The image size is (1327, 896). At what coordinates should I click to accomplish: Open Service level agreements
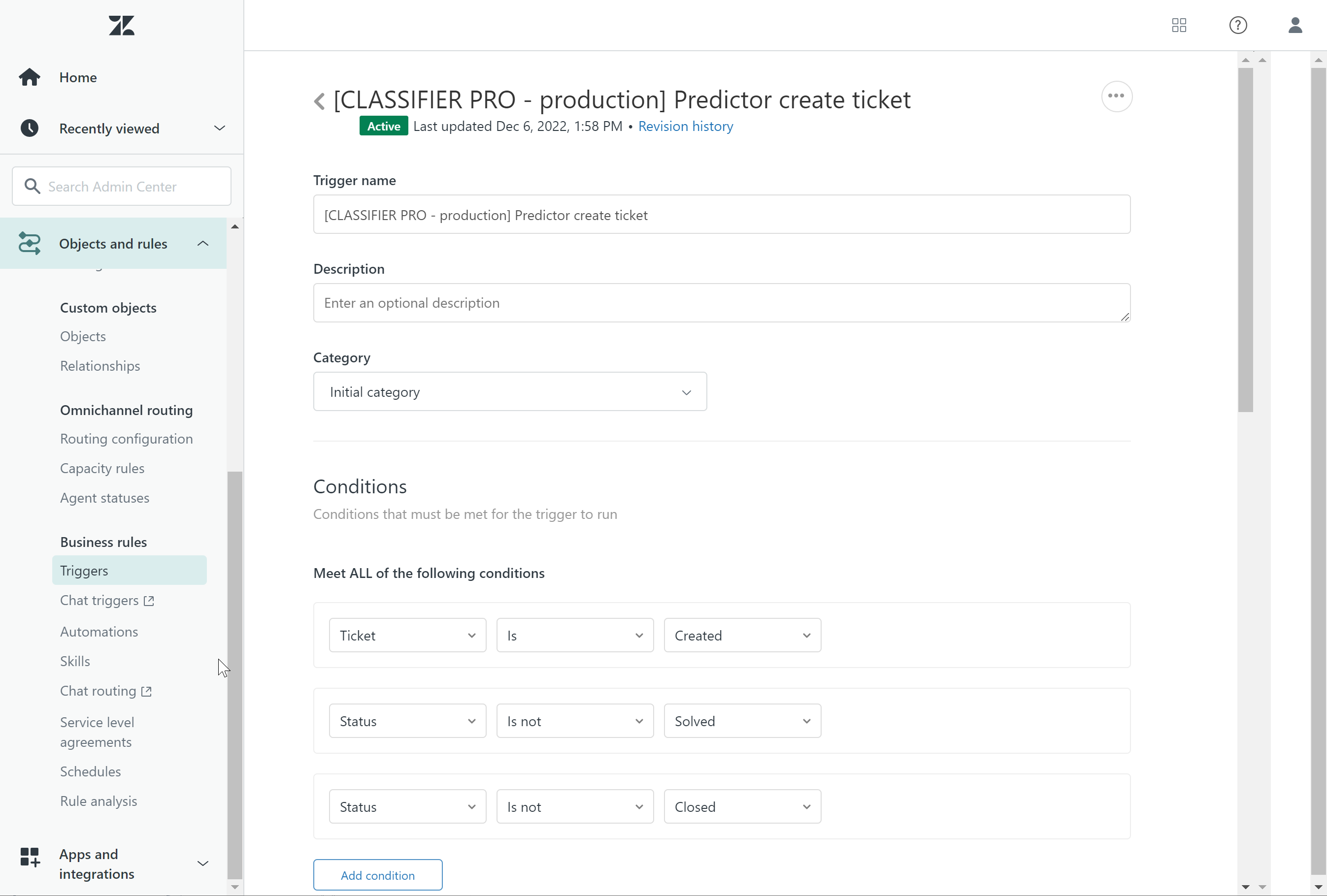tap(97, 732)
